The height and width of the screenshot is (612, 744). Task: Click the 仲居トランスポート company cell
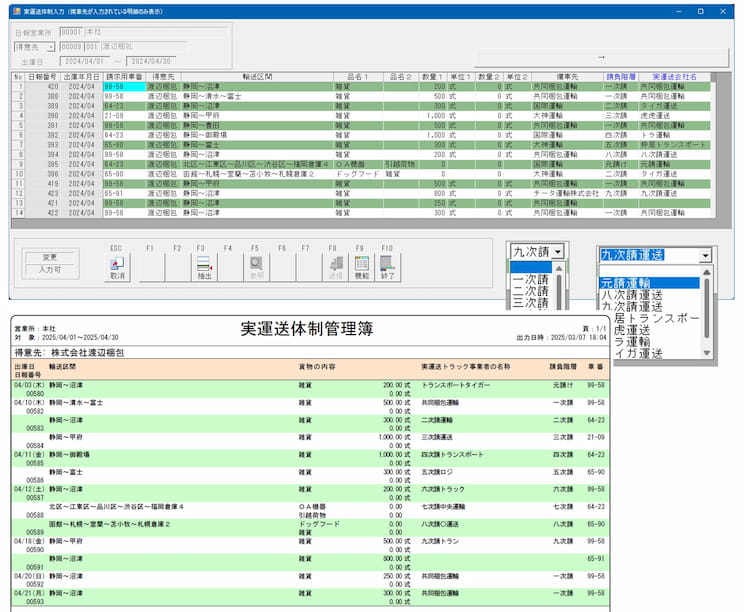coord(674,145)
